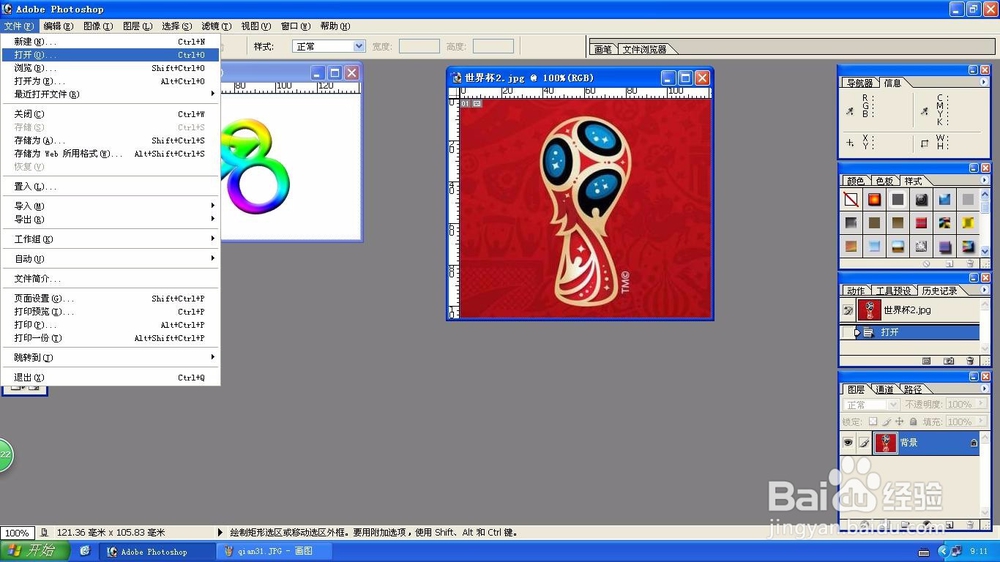Screen dimensions: 1000x562
Task: Apply the purple block style preset
Action: (945, 246)
